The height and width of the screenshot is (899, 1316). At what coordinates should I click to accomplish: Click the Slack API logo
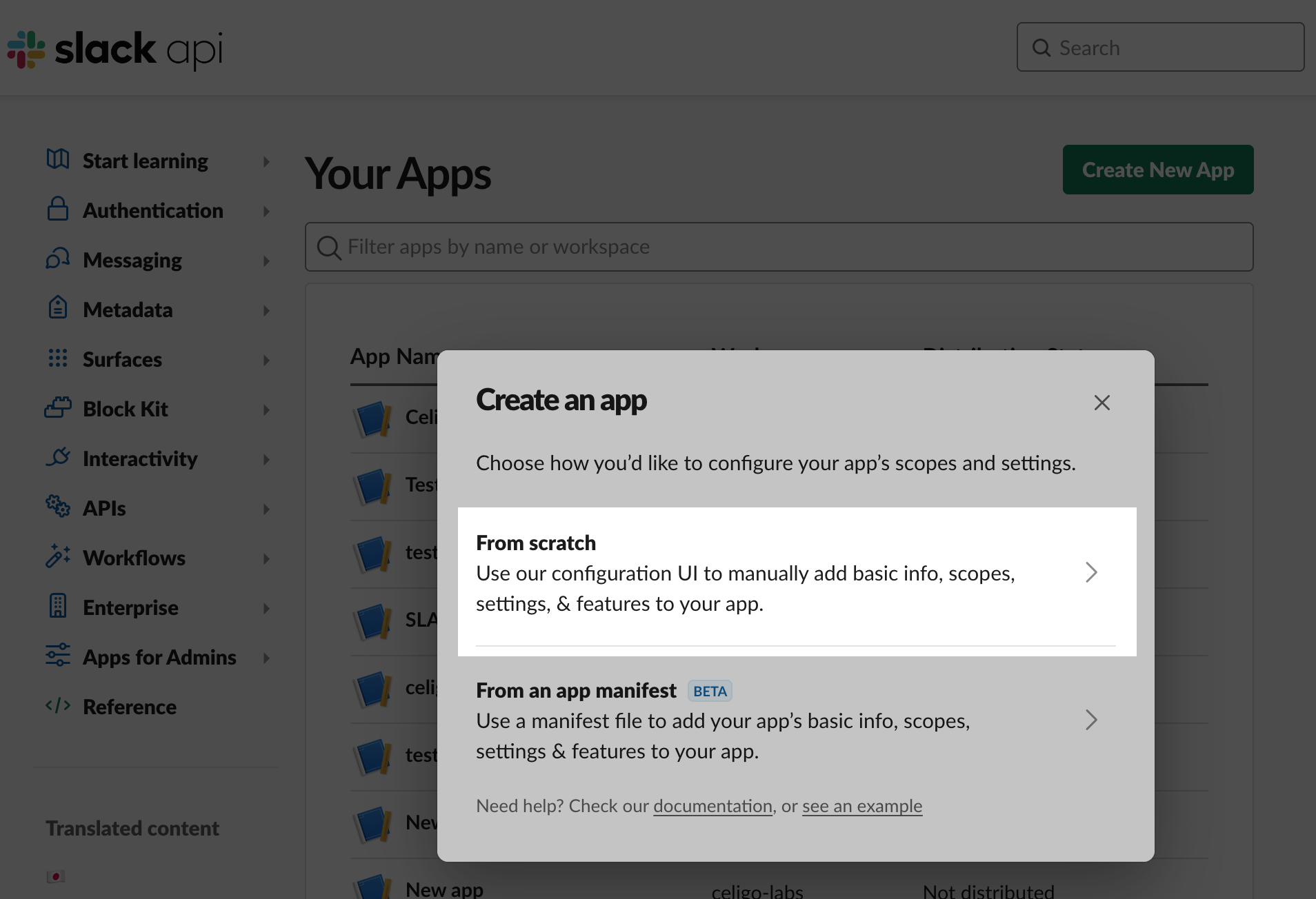tap(114, 48)
